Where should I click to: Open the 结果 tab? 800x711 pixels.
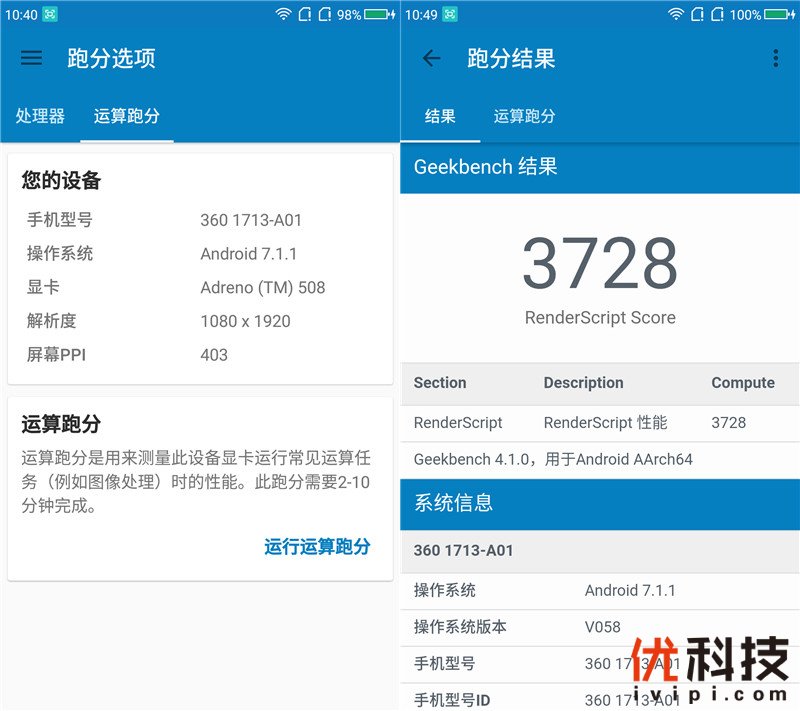tap(441, 116)
